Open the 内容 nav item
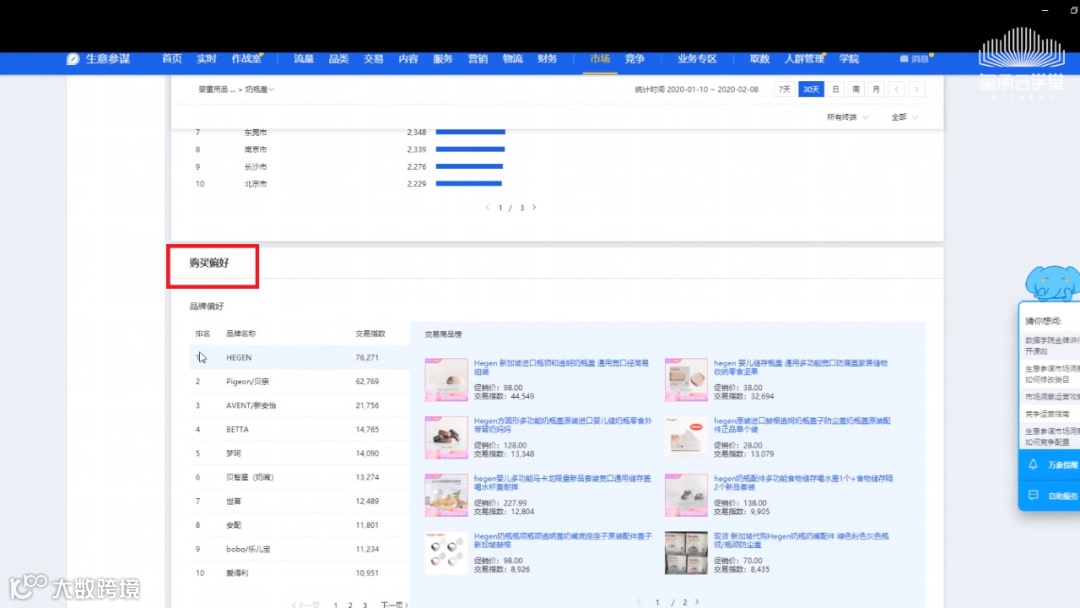The height and width of the screenshot is (608, 1080). (x=408, y=59)
